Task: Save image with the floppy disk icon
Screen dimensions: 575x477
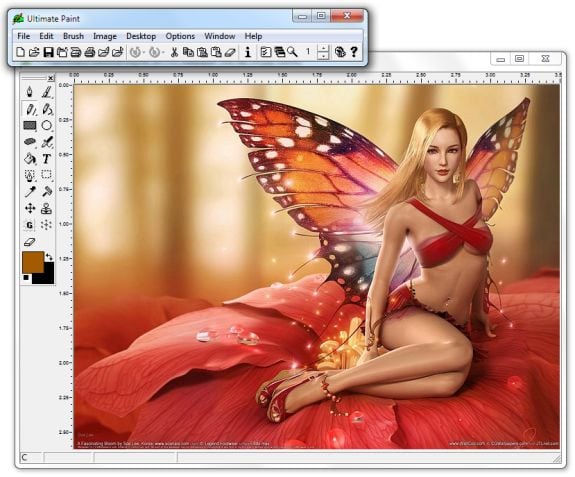Action: (x=48, y=52)
